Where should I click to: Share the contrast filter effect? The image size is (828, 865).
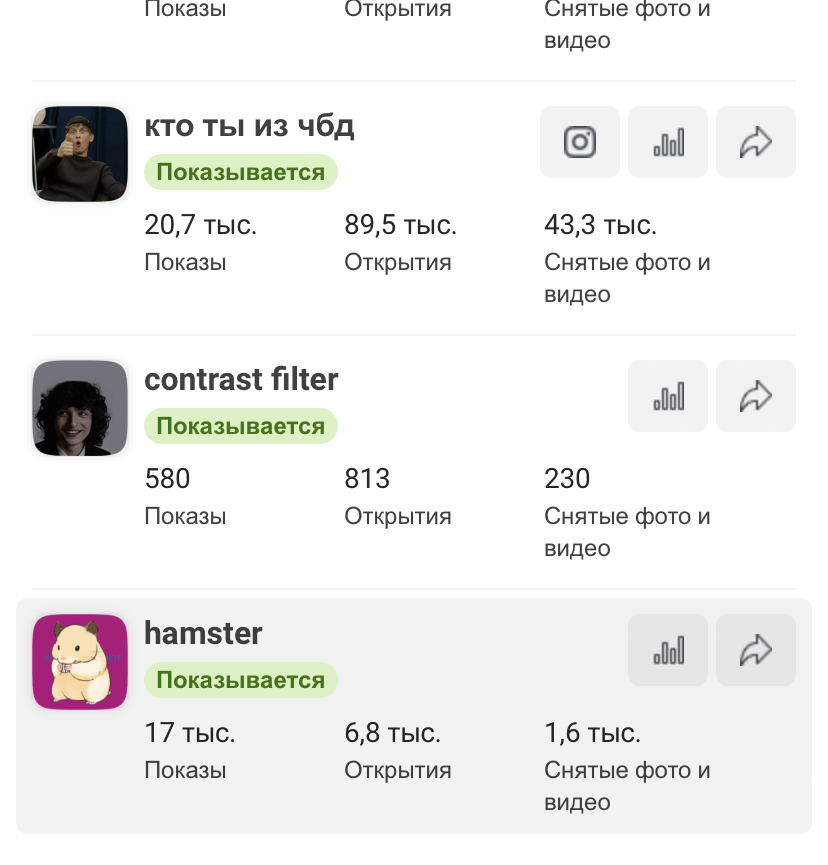point(756,397)
